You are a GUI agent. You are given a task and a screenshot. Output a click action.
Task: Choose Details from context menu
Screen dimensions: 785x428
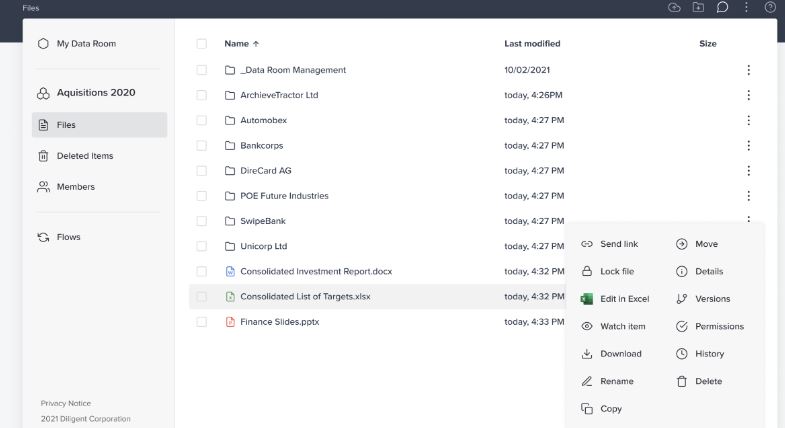tap(699, 271)
